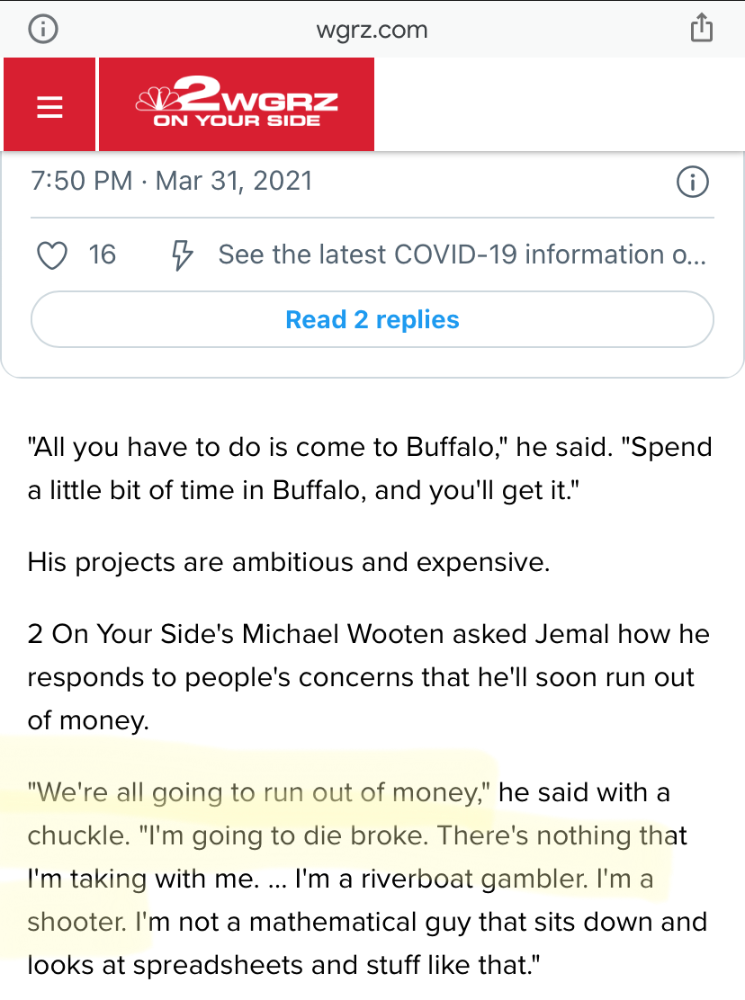This screenshot has width=745, height=1000.
Task: Like the tweet with heart icon
Action: [x=52, y=255]
